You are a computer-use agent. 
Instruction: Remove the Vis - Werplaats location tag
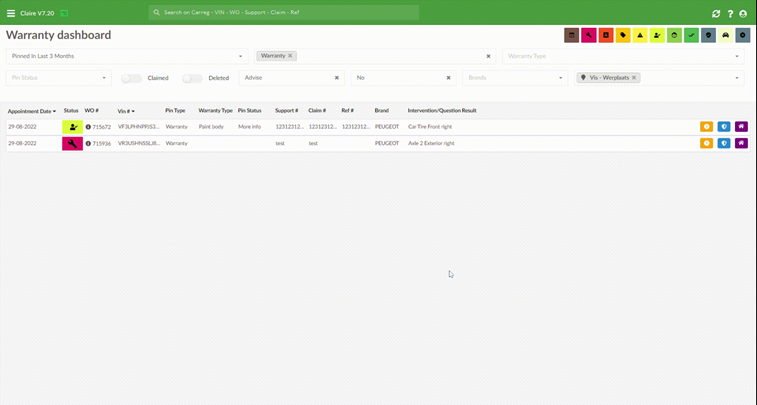(634, 77)
